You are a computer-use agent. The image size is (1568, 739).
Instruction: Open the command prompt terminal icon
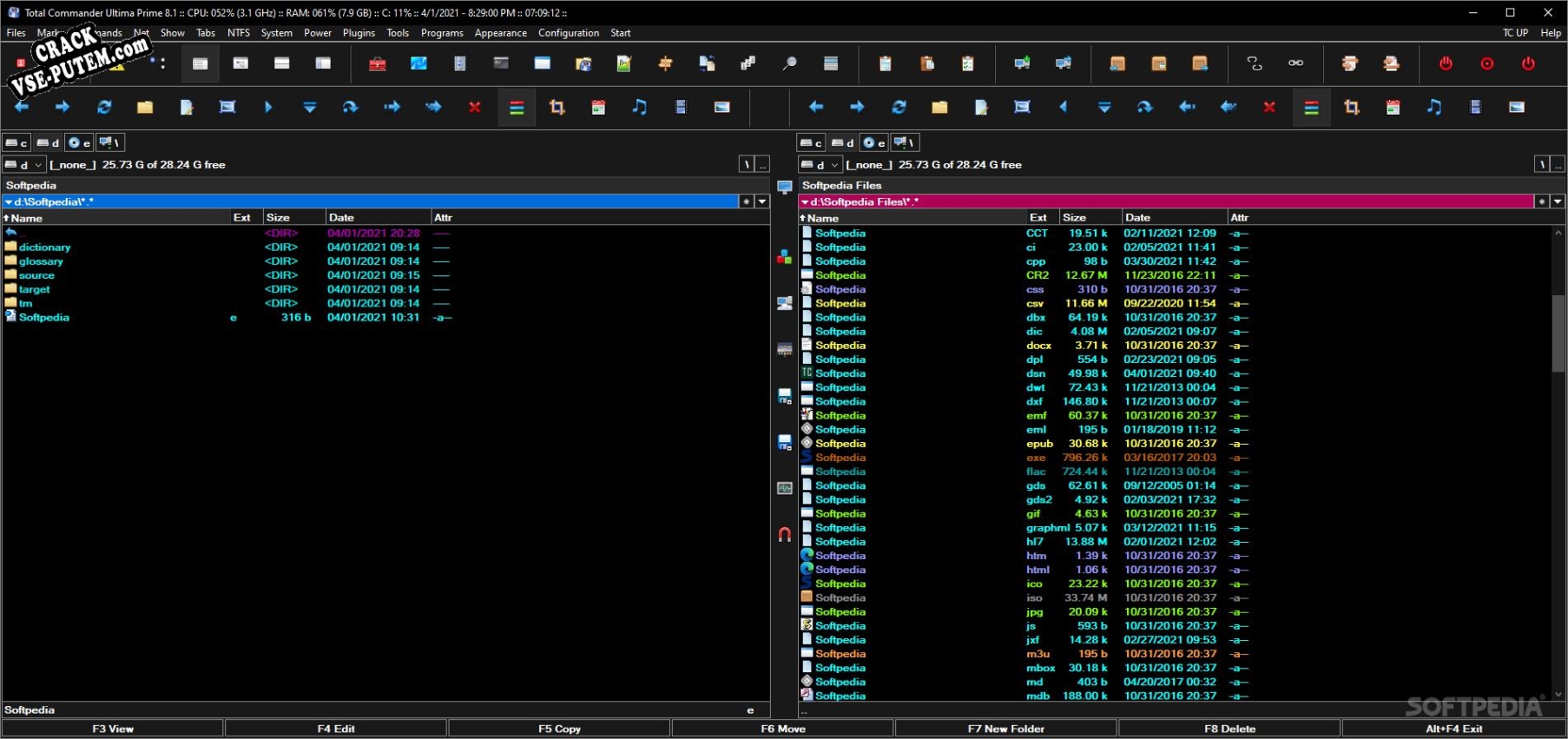pos(501,63)
